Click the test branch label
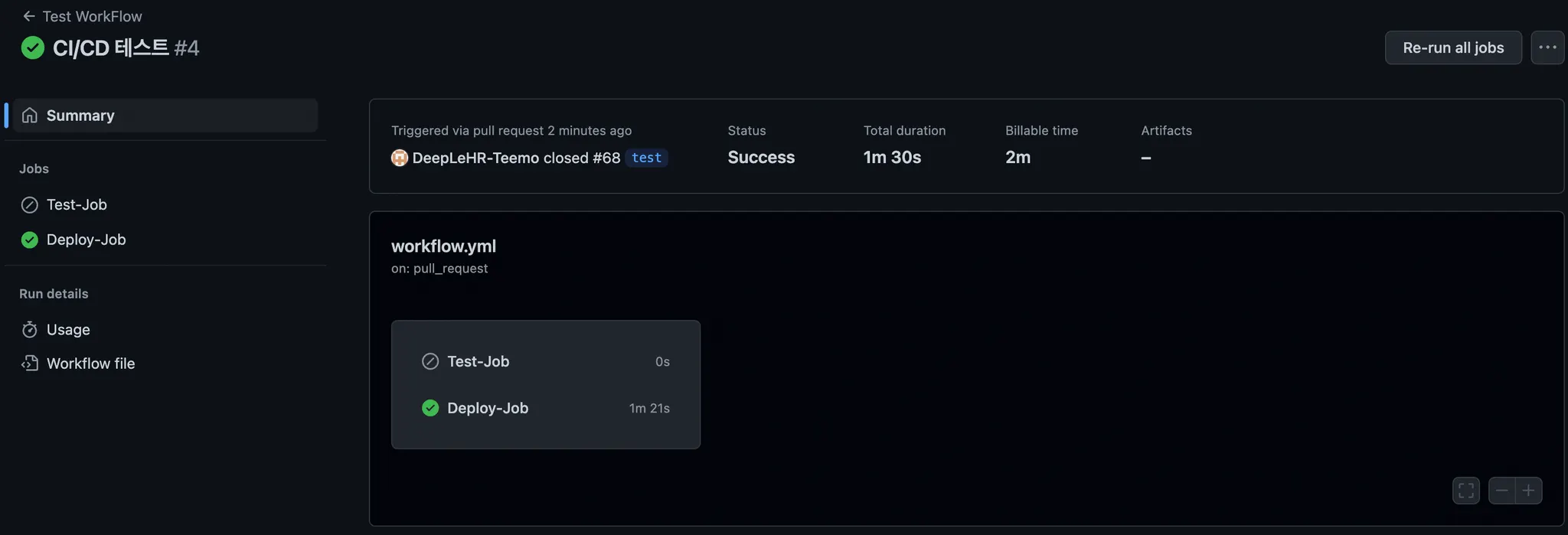The image size is (1568, 535). [x=646, y=158]
